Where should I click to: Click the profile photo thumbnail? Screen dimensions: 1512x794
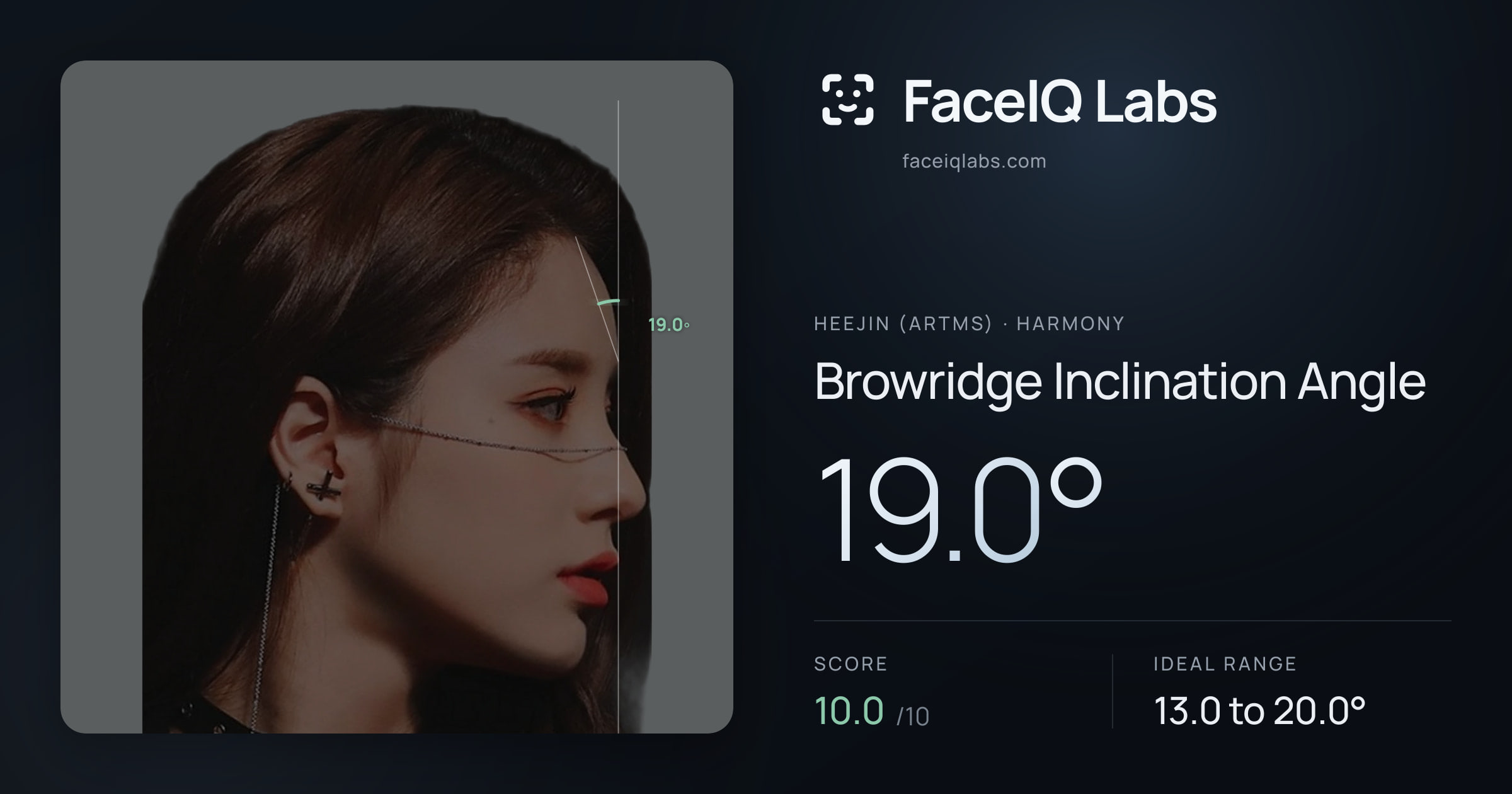click(x=397, y=397)
